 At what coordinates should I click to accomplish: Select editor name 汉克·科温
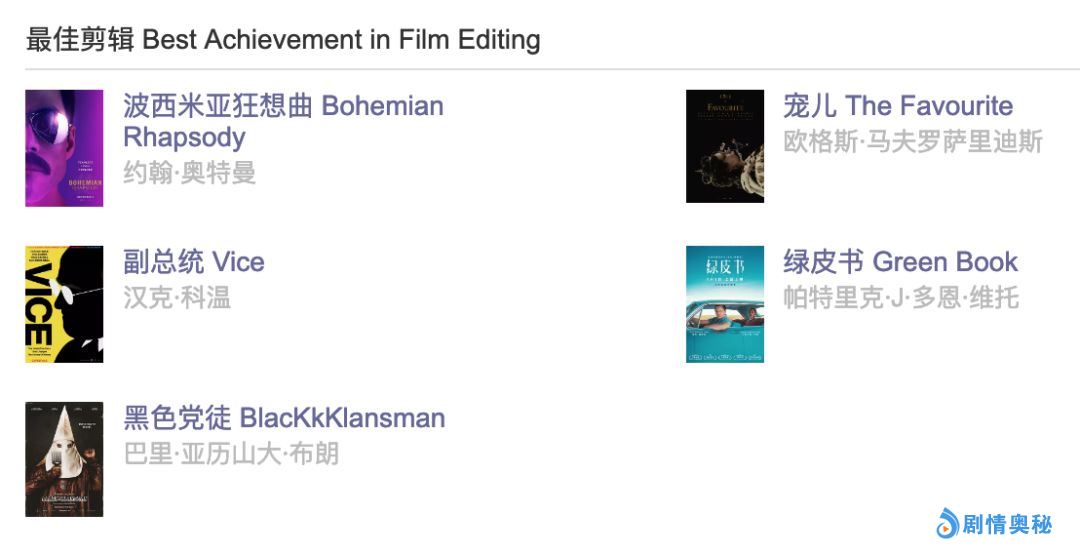pos(177,297)
